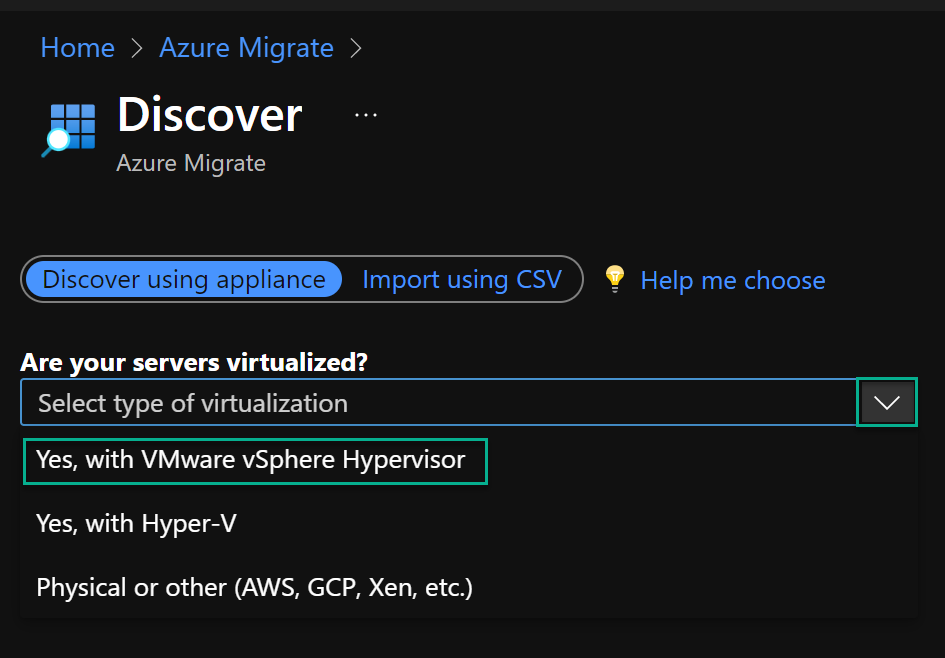945x658 pixels.
Task: Open the Help me choose link
Action: [733, 280]
